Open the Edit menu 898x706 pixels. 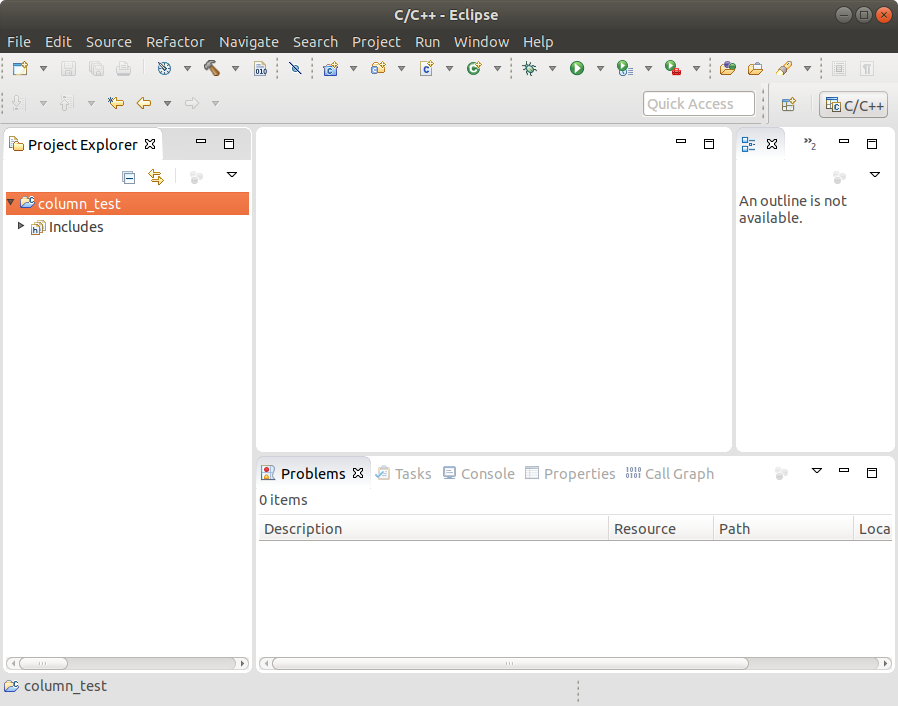58,42
